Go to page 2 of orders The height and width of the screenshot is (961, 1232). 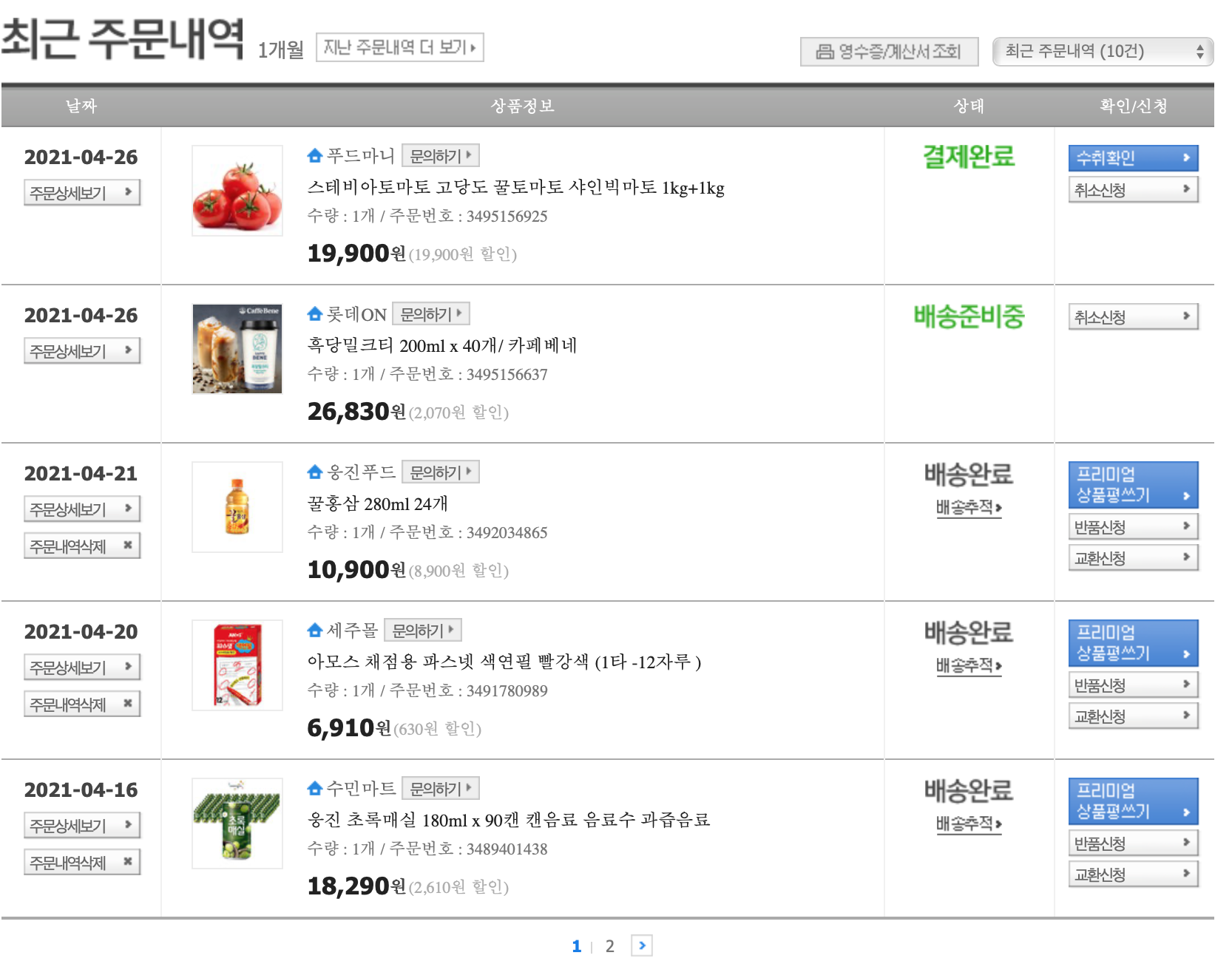pyautogui.click(x=609, y=946)
